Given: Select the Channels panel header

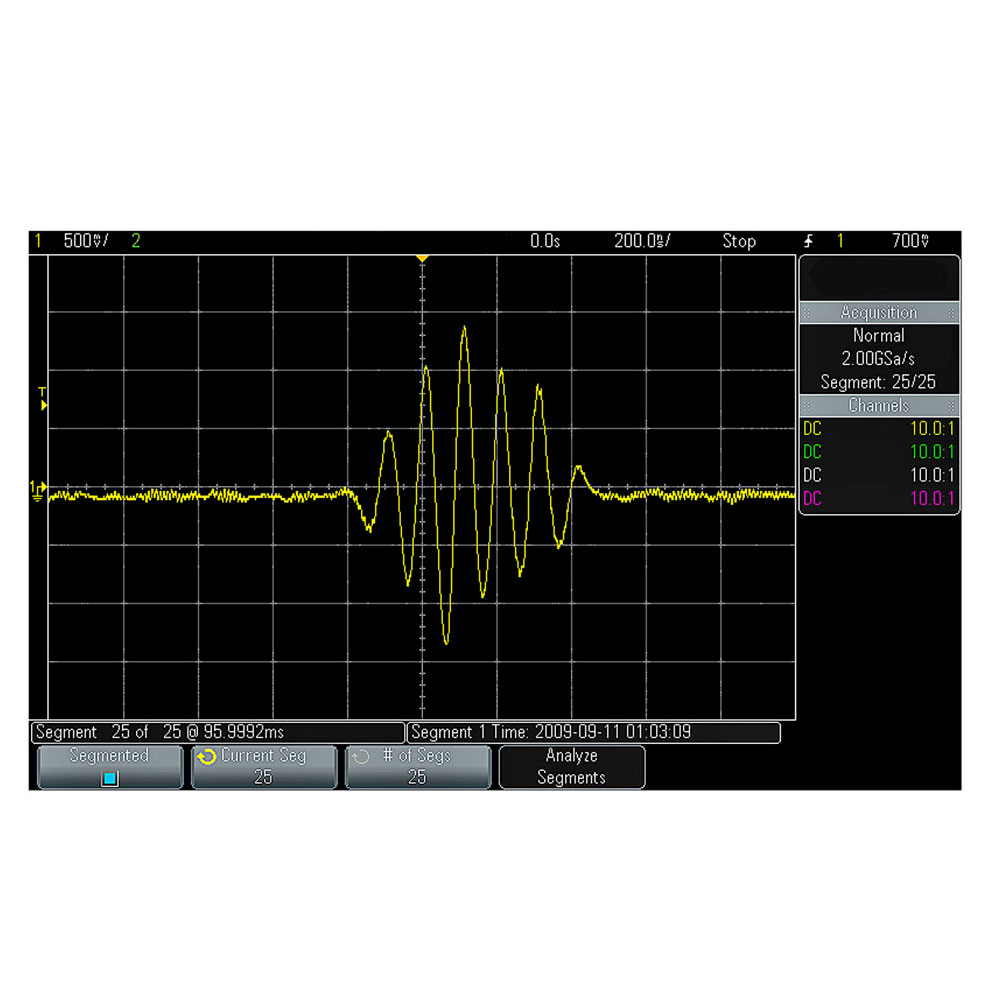Looking at the screenshot, I should pos(879,406).
